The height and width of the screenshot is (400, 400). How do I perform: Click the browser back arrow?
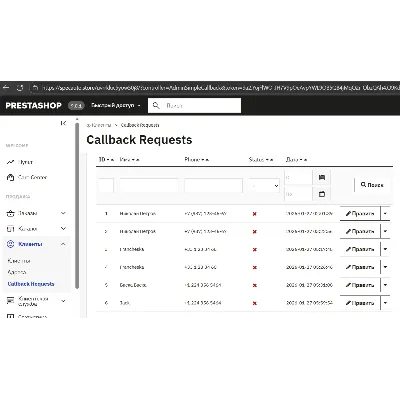tap(6, 88)
